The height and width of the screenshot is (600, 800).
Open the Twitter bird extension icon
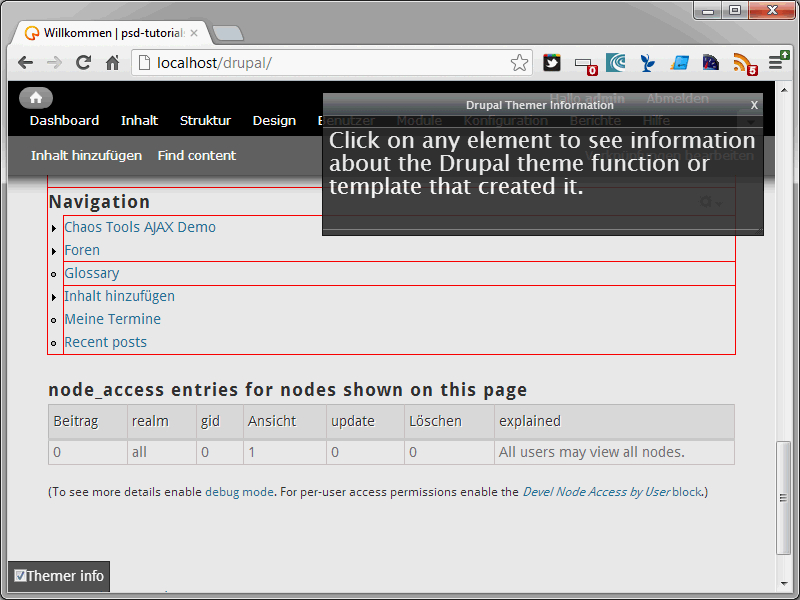[552, 63]
